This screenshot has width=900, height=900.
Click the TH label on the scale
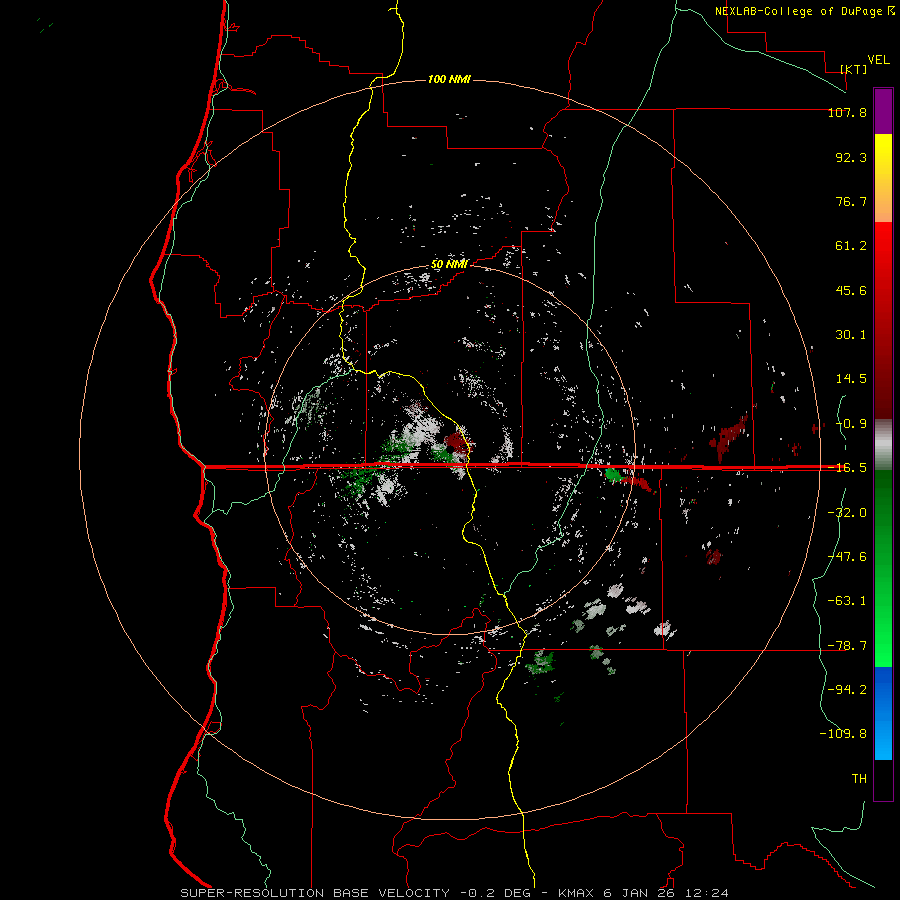tap(859, 779)
